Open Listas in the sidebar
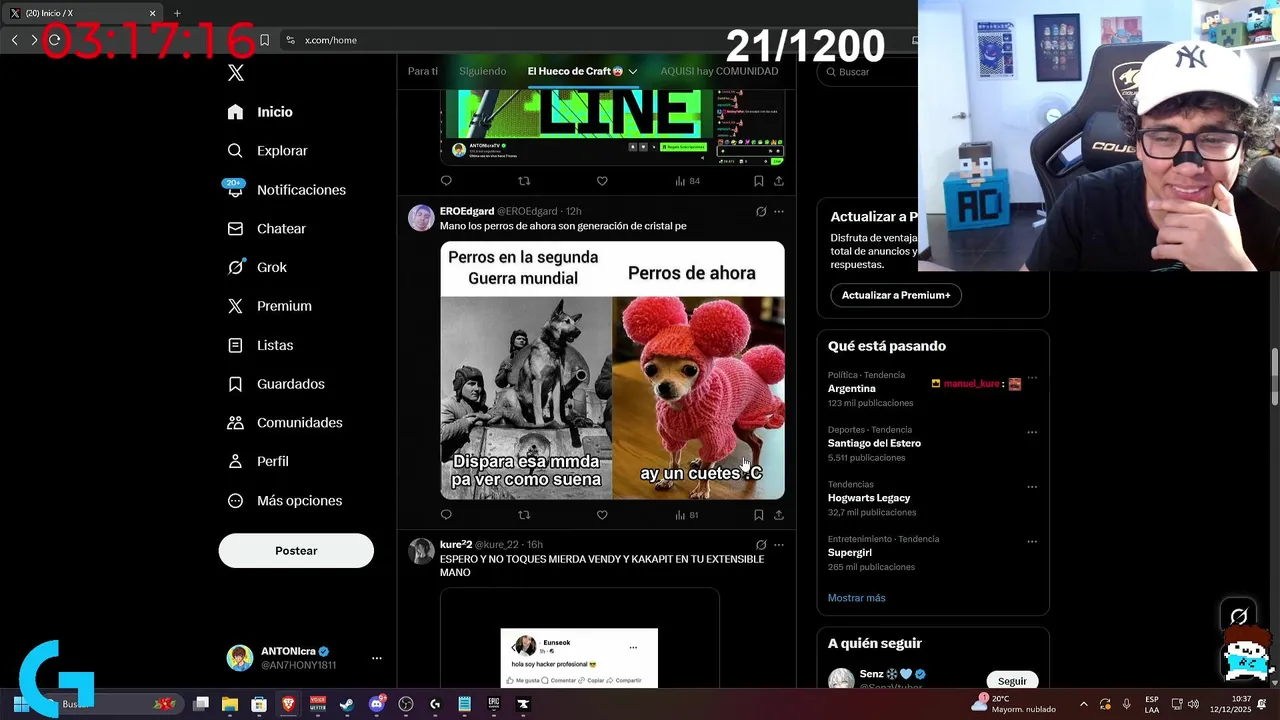This screenshot has height=720, width=1280. 260,345
